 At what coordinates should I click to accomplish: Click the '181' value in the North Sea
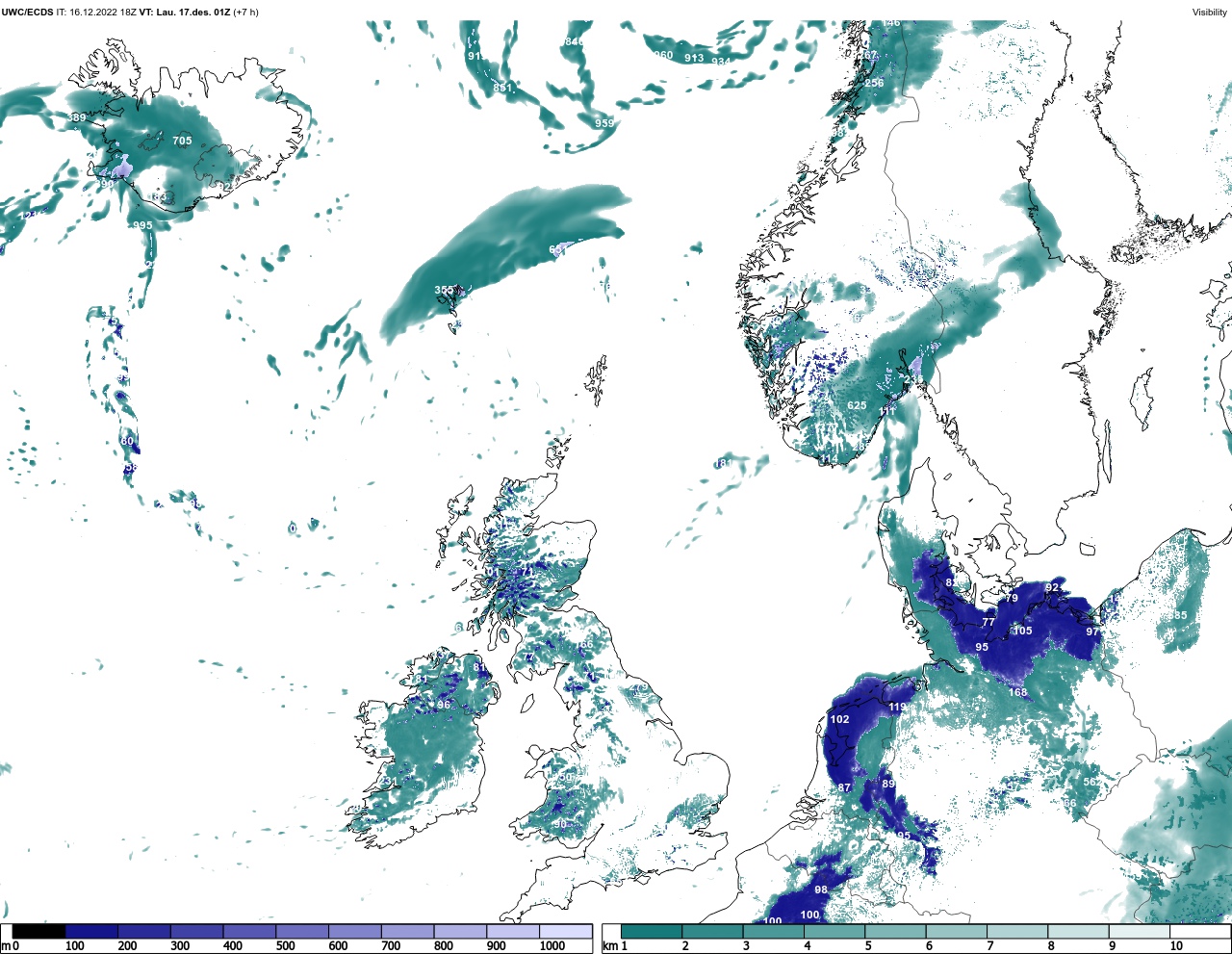click(x=723, y=464)
